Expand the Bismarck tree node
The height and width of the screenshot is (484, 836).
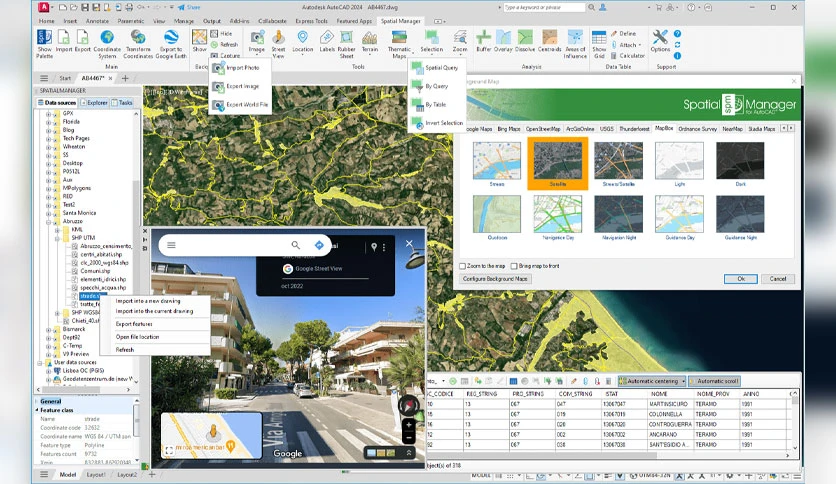[x=49, y=329]
